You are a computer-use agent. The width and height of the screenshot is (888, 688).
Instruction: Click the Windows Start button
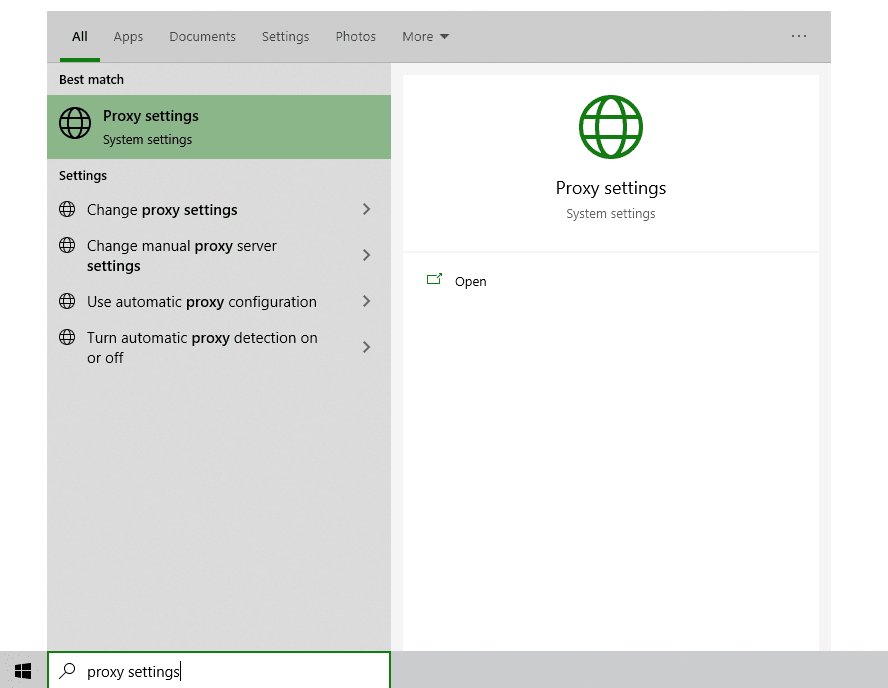[x=22, y=671]
